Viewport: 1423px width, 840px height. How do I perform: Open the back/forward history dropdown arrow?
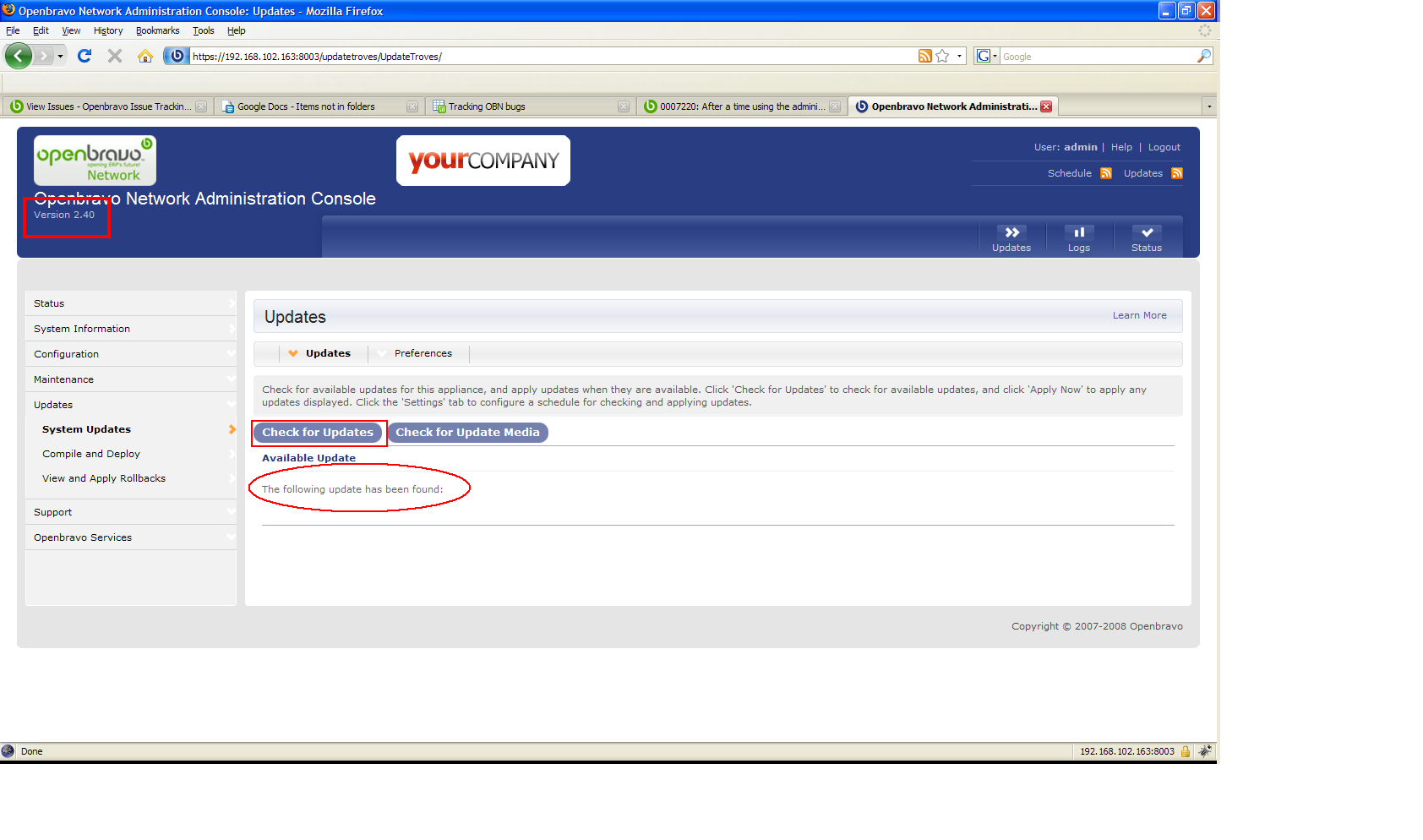tap(60, 57)
